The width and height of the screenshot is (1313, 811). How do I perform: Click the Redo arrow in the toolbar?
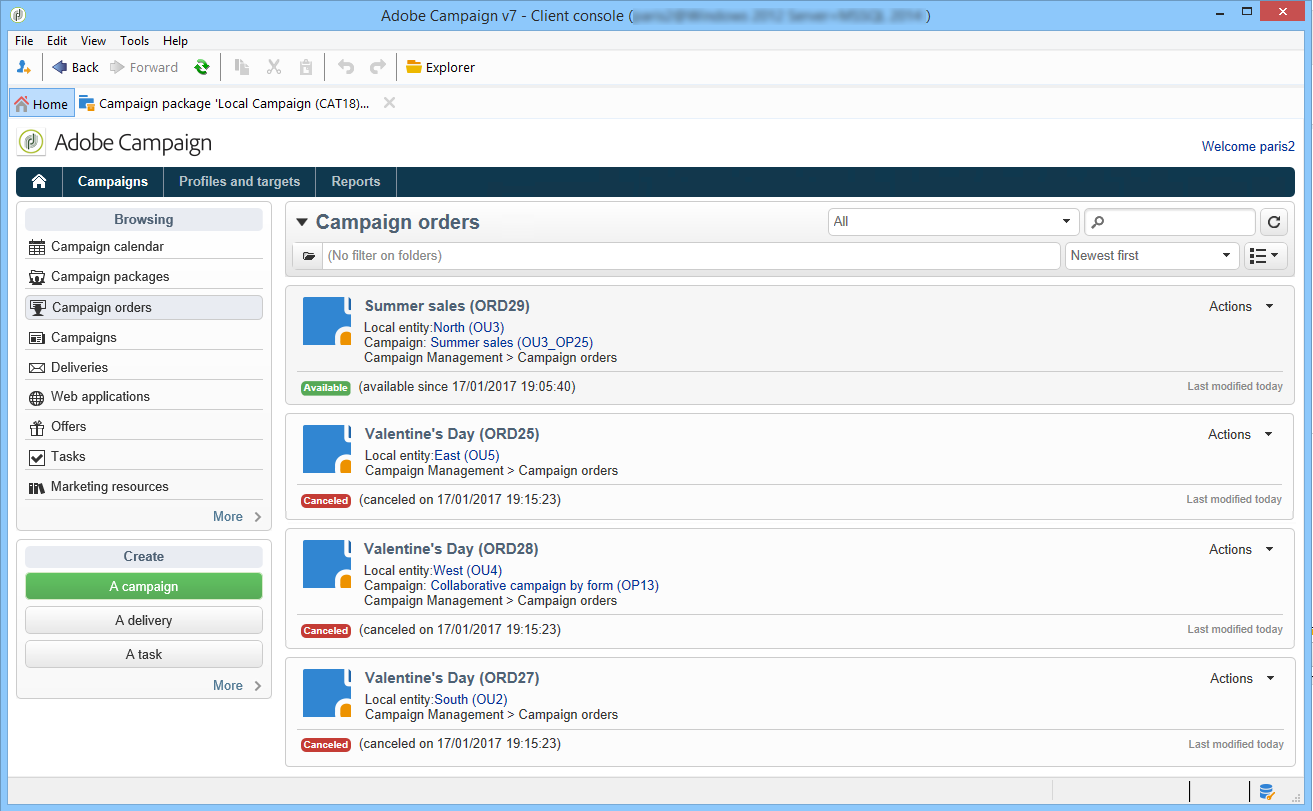coord(378,67)
